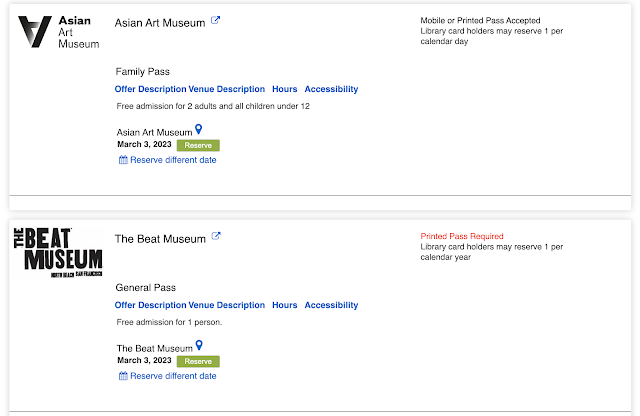Open Accessibility info for Asian Art Museum

click(331, 89)
